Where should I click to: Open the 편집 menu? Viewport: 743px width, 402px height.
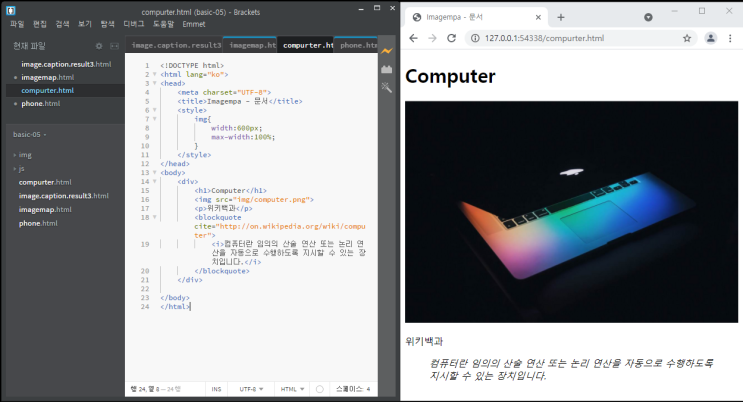40,24
